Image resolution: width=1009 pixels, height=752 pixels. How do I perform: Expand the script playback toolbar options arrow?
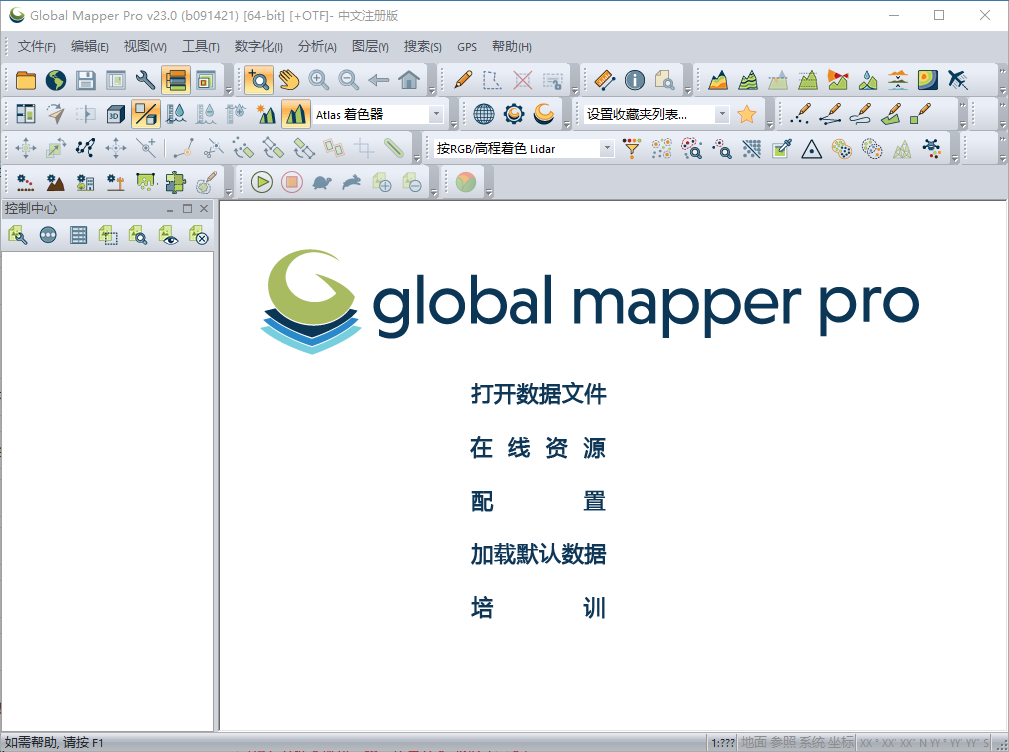(434, 192)
